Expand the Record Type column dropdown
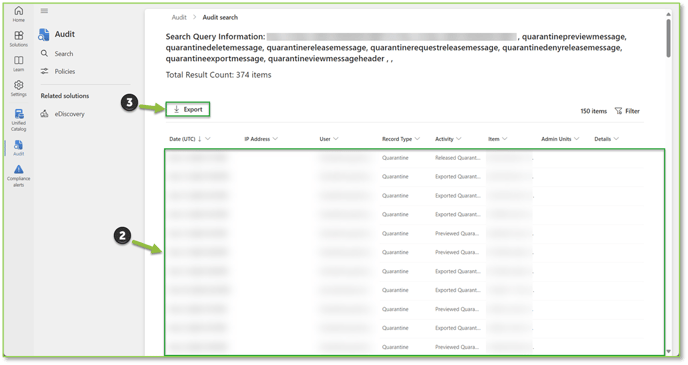Viewport: 688px width, 365px height. tap(417, 139)
